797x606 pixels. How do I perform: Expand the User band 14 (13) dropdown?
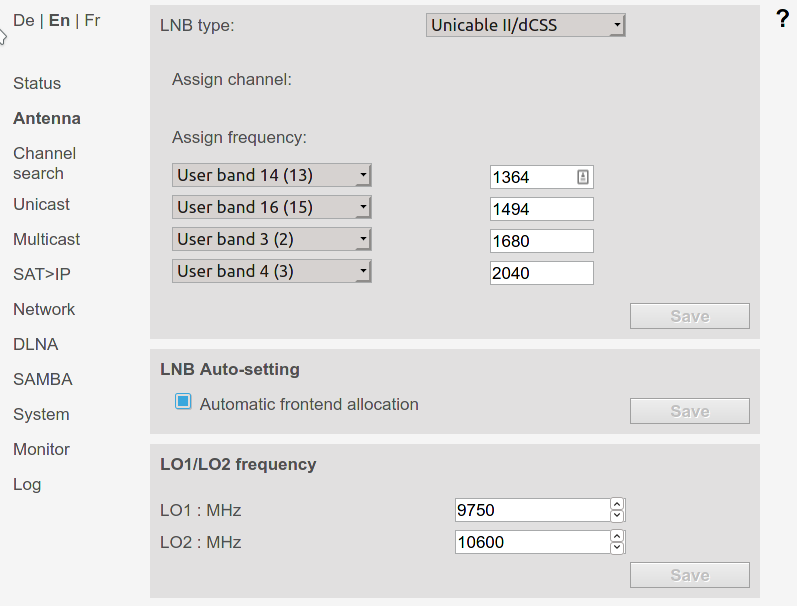(272, 175)
